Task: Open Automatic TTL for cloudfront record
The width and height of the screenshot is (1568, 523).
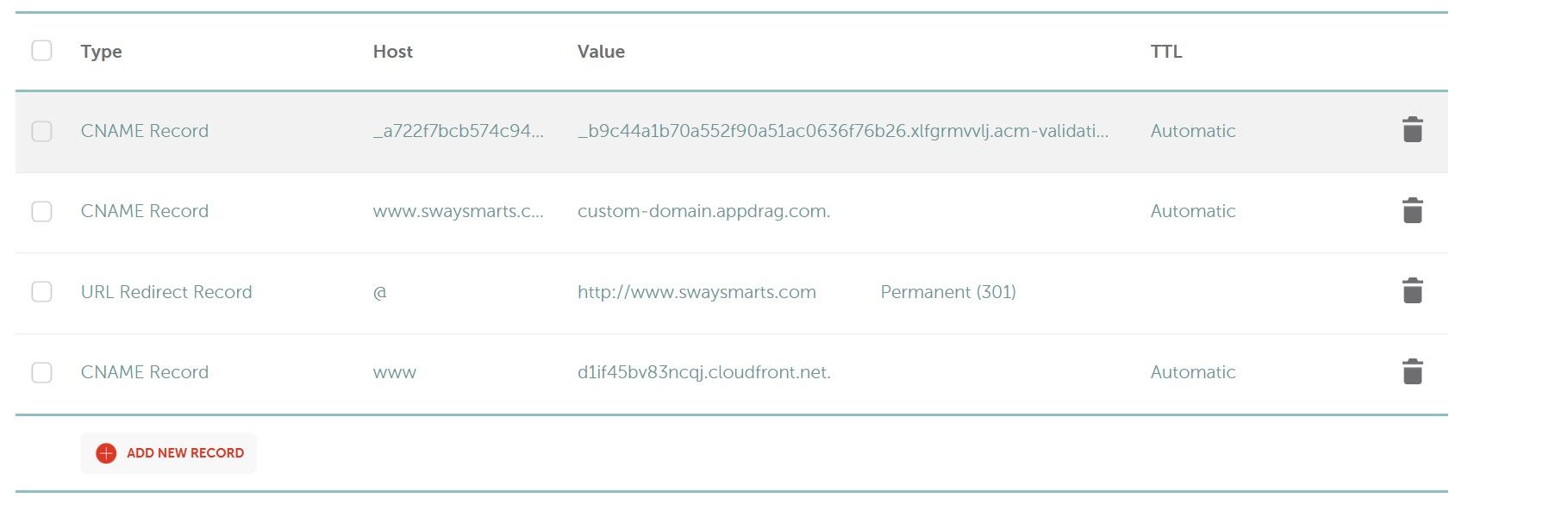Action: 1192,372
